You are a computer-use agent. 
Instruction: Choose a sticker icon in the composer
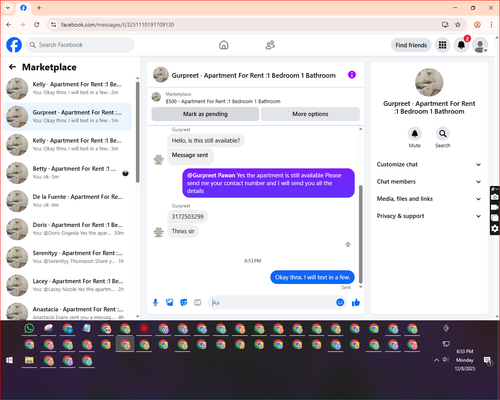click(x=184, y=302)
